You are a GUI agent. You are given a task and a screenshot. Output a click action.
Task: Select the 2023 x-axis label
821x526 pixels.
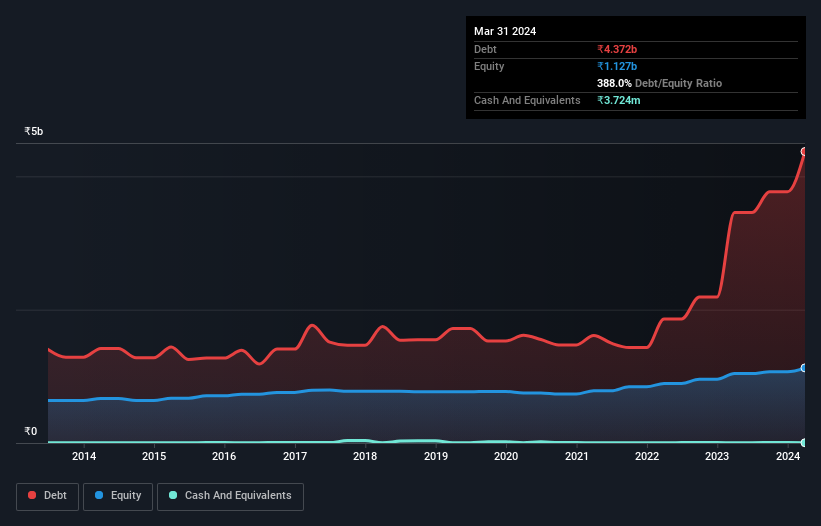tap(717, 456)
